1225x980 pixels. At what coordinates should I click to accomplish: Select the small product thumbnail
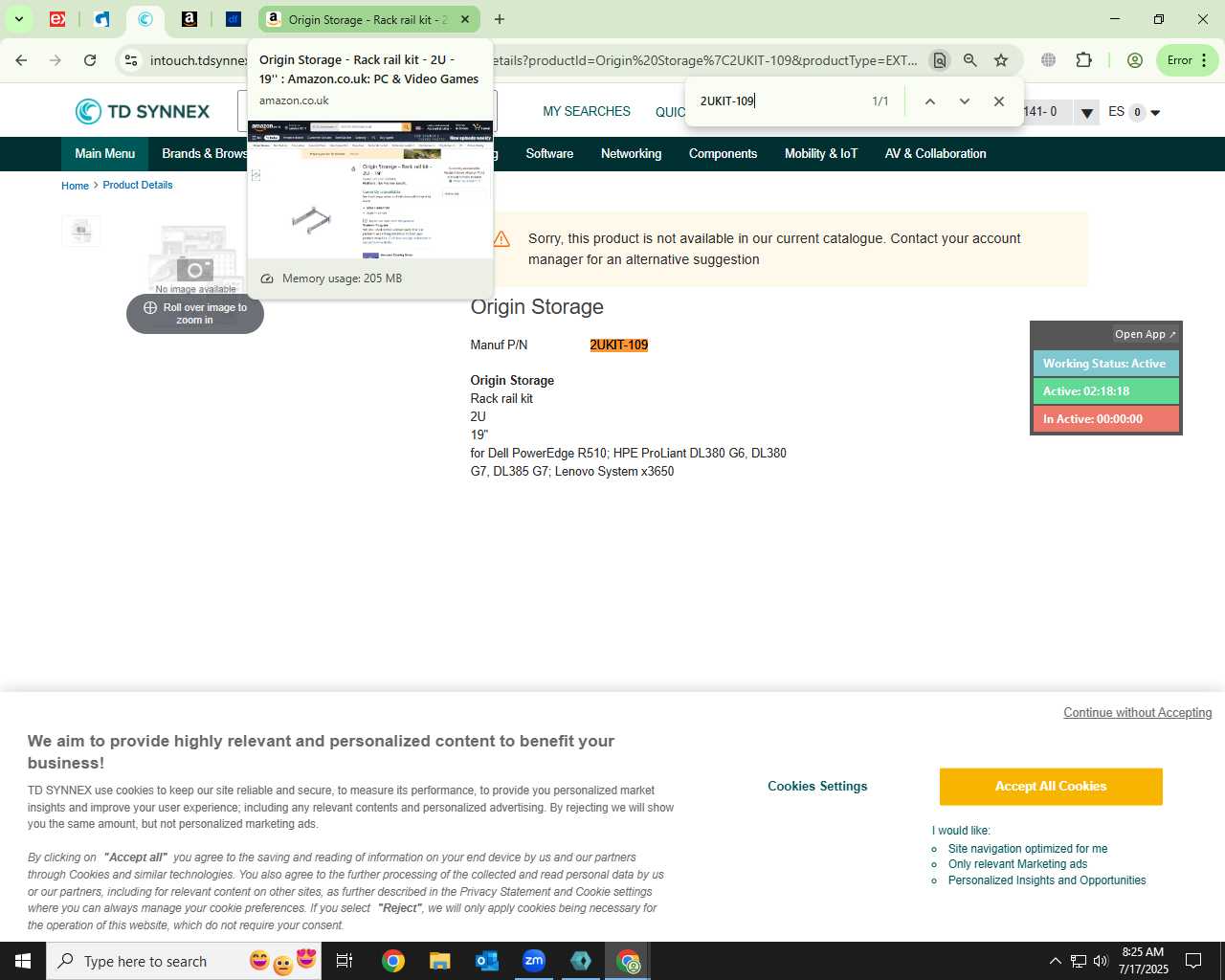(81, 231)
